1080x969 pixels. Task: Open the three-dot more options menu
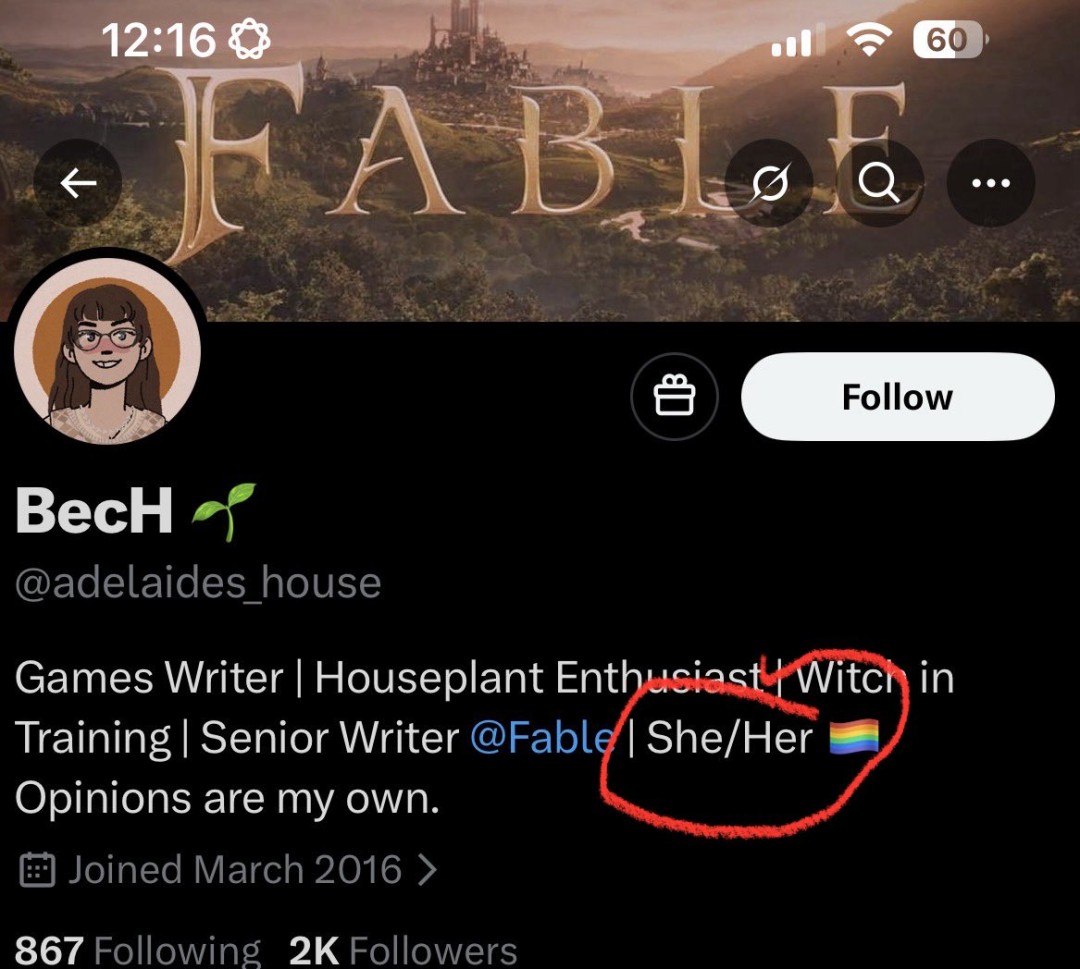pos(991,182)
